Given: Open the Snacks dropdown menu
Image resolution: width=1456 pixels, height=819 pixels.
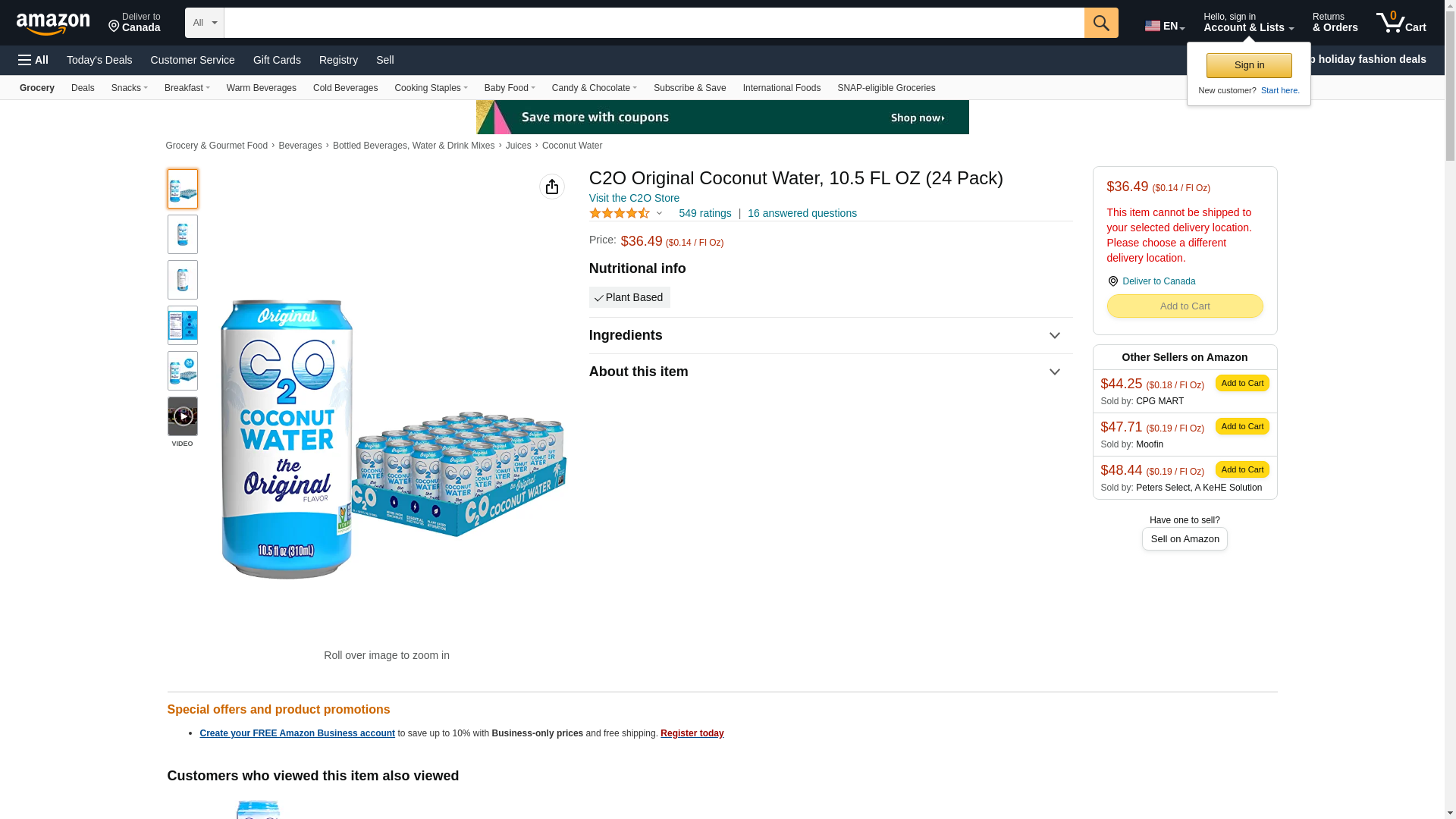Looking at the screenshot, I should 129,88.
